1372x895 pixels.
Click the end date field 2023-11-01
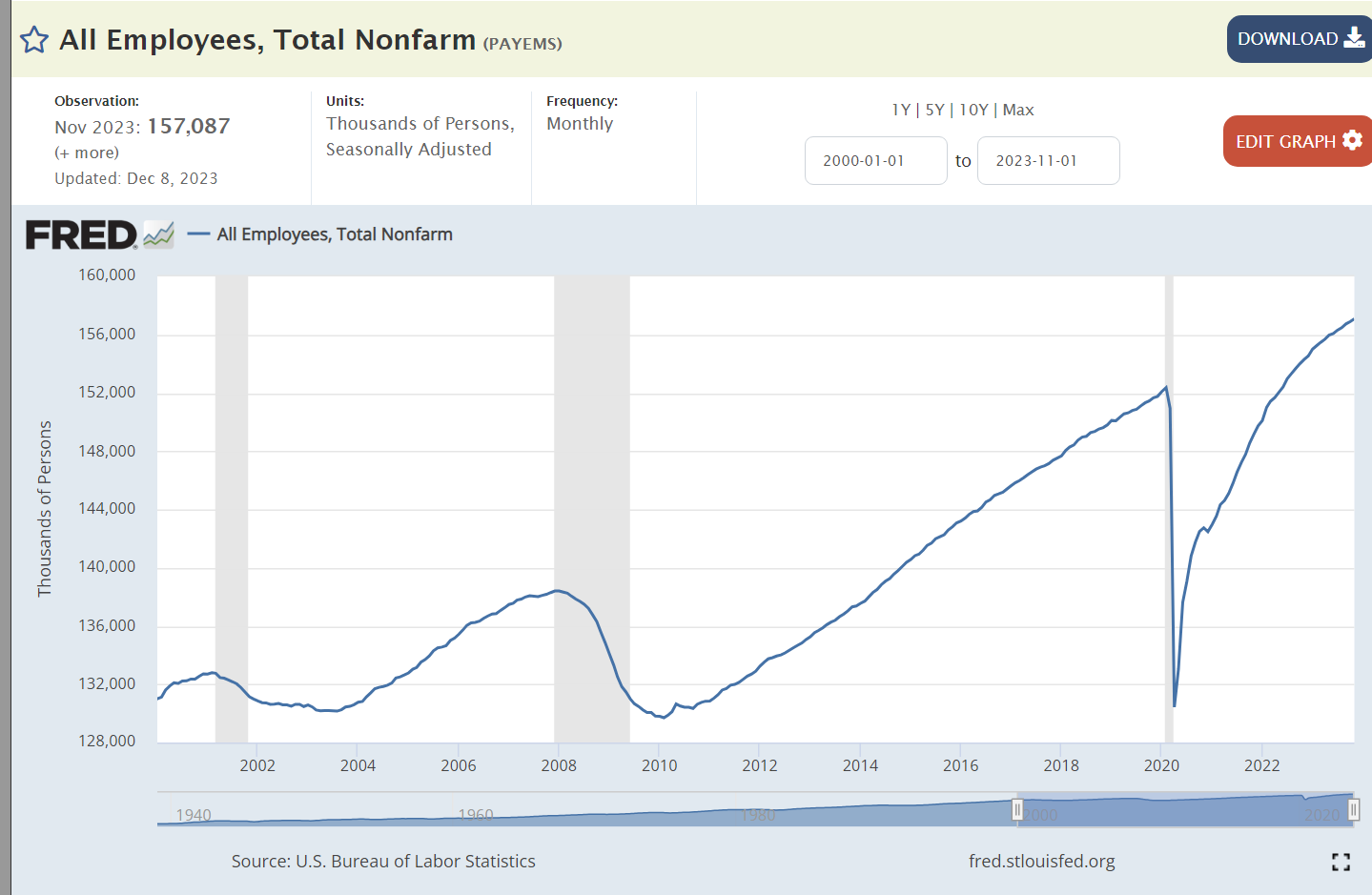click(x=1048, y=160)
